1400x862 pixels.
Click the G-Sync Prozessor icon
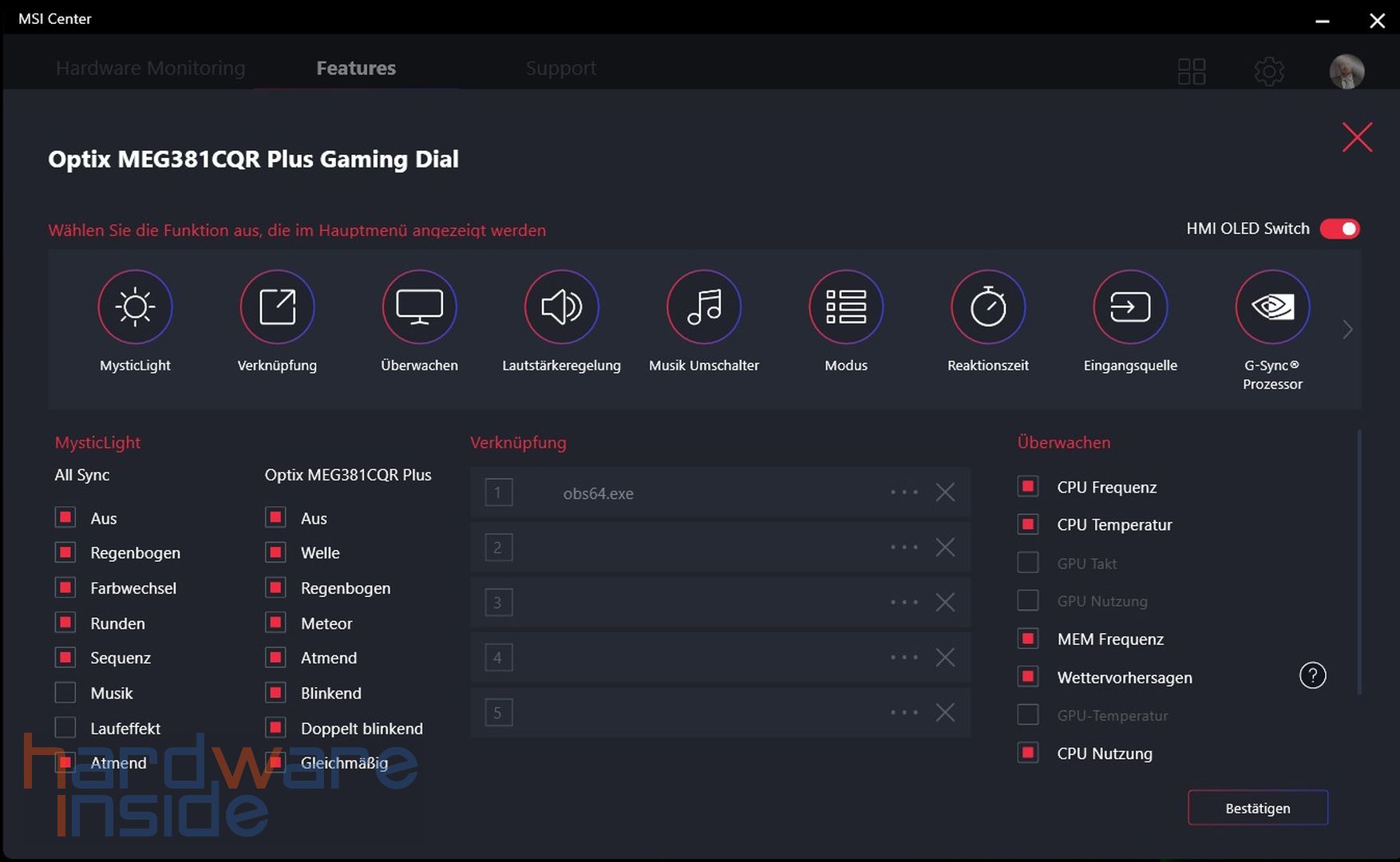1272,307
